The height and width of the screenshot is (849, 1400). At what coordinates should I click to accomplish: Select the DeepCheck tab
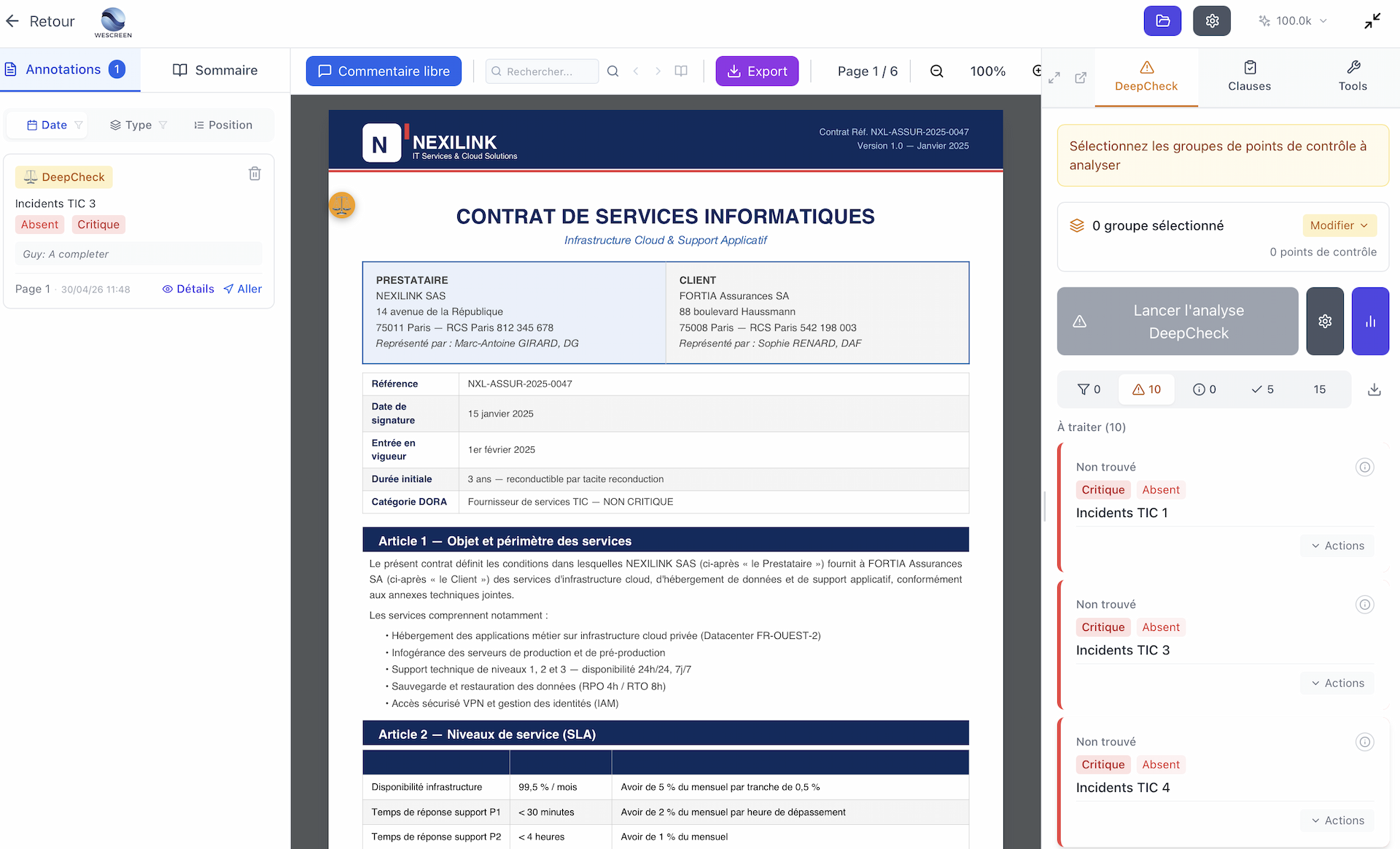(x=1146, y=77)
